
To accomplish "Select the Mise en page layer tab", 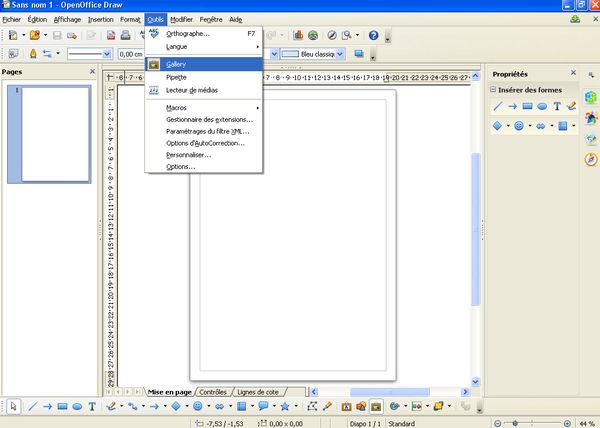I will [x=170, y=392].
